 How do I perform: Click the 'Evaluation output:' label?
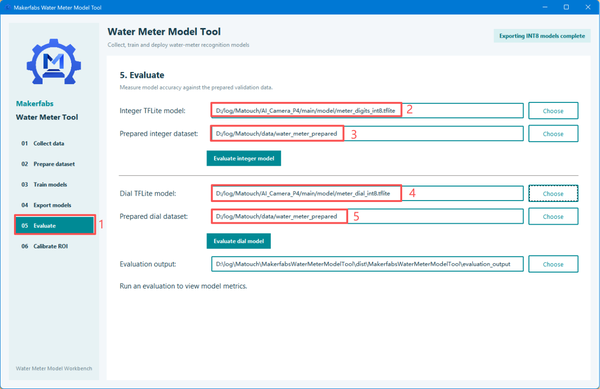(148, 264)
